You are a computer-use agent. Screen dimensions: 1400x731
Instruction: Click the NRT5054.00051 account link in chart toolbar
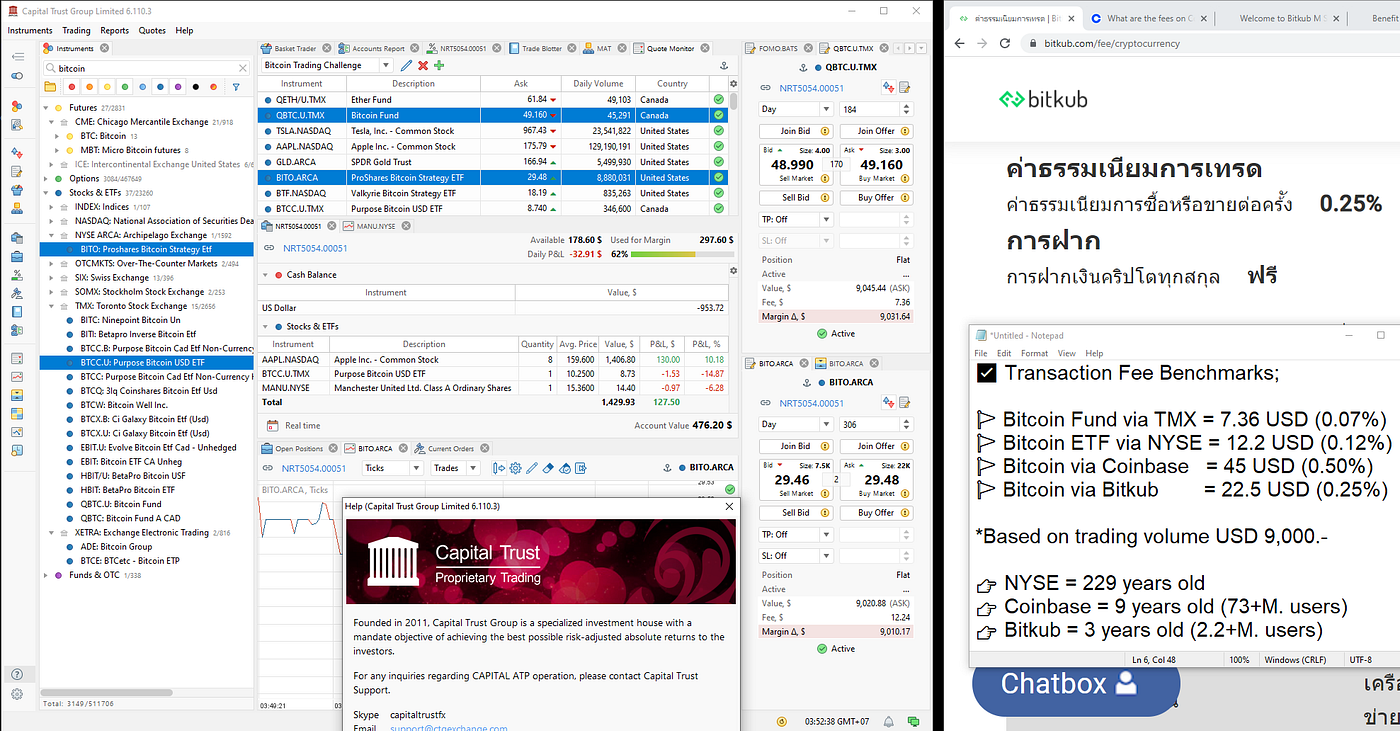pos(314,468)
